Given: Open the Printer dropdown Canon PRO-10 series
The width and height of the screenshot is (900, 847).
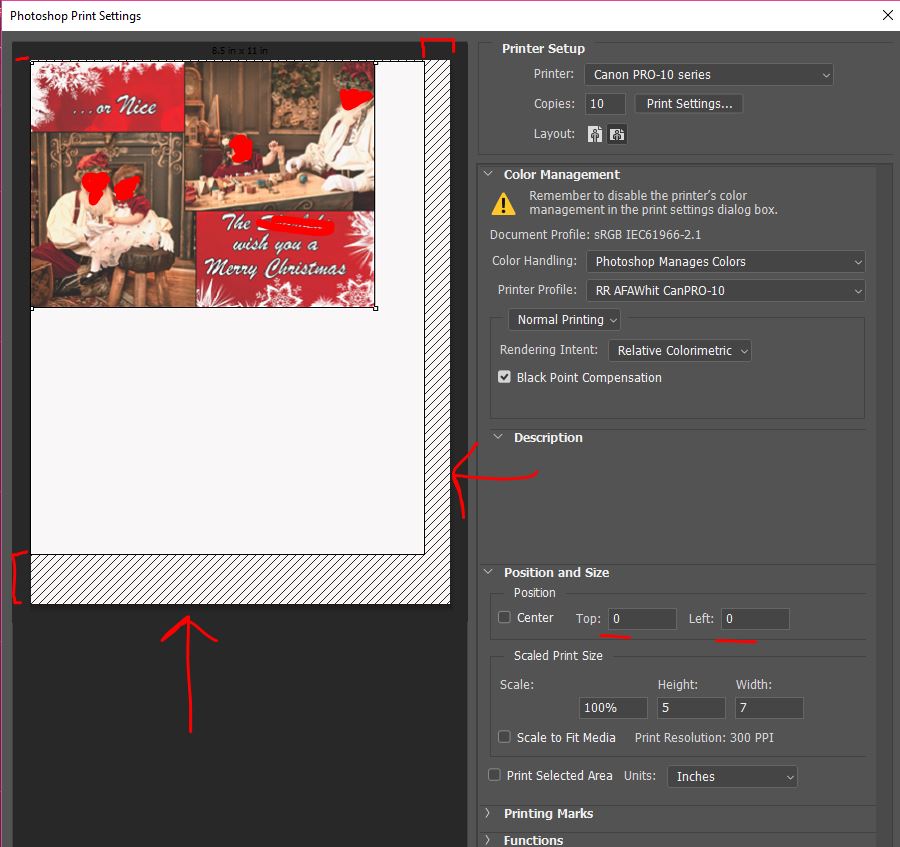Looking at the screenshot, I should [709, 75].
